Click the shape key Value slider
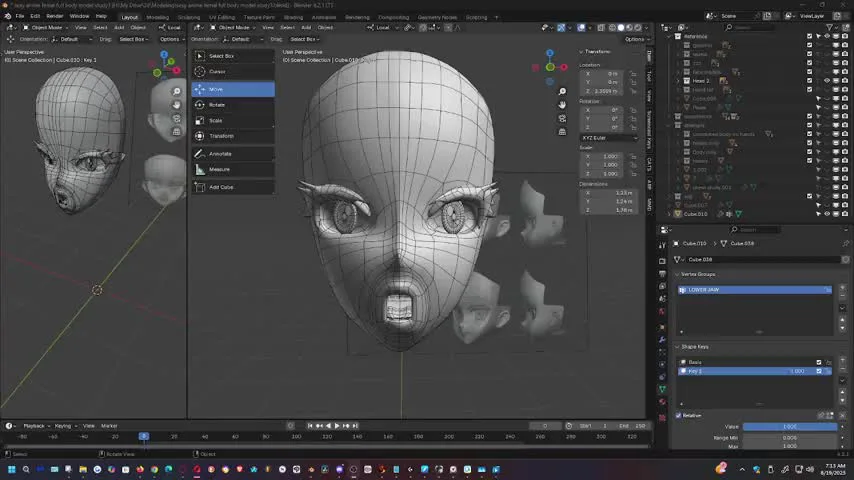The width and height of the screenshot is (854, 480). (790, 427)
